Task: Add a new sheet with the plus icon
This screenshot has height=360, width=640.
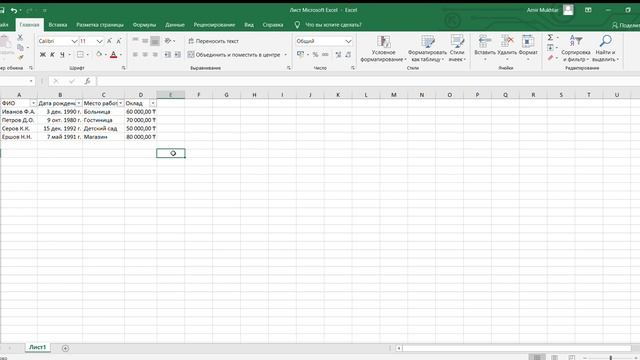Action: (65, 348)
